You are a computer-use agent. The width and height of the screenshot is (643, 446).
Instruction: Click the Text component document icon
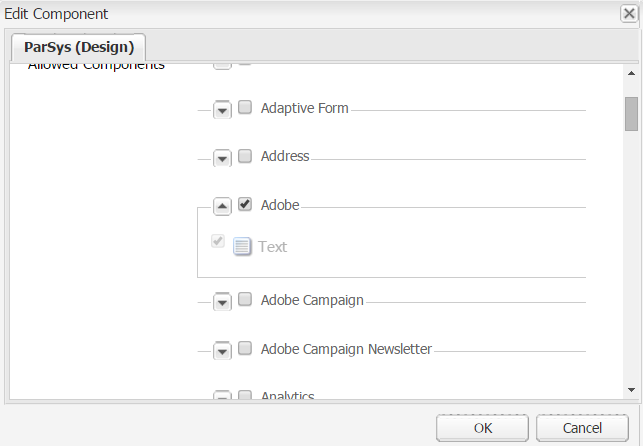pos(242,246)
